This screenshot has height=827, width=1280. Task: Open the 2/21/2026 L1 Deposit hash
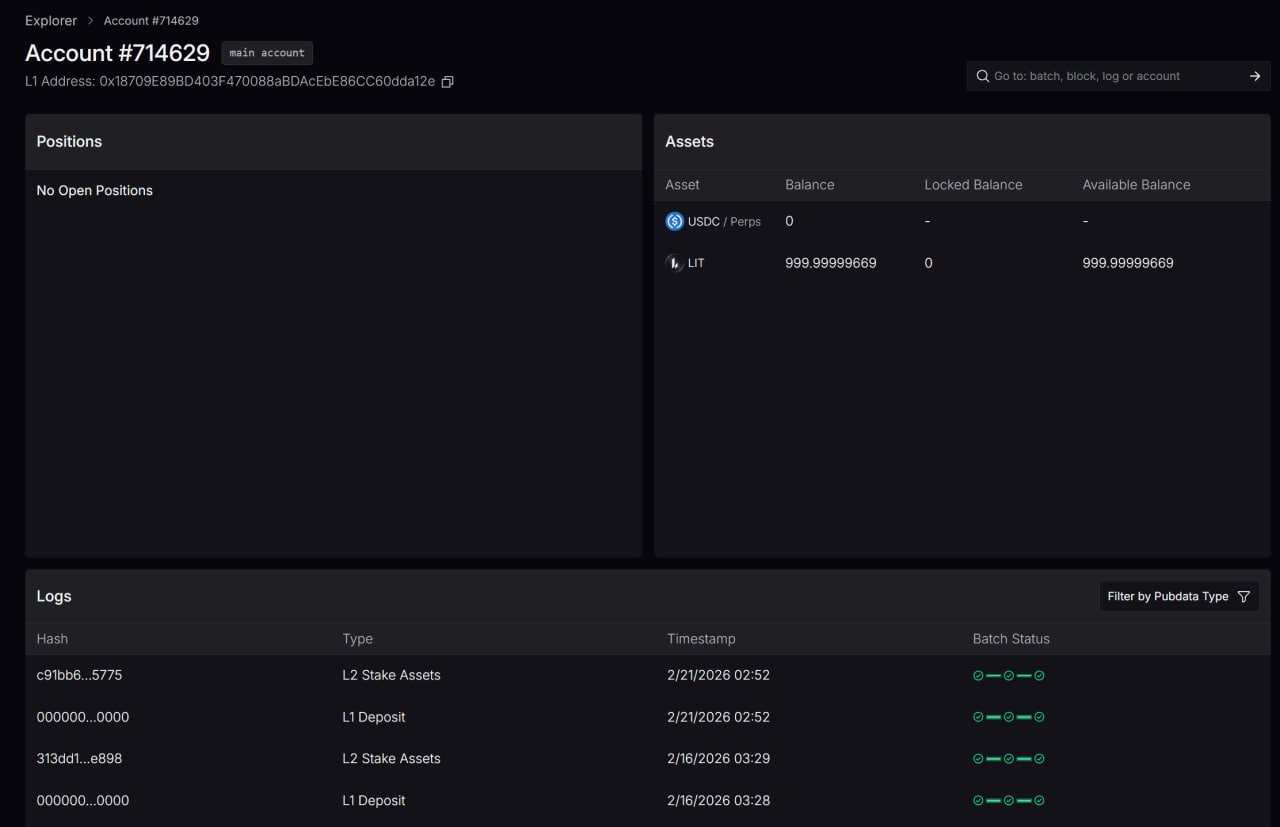tap(83, 717)
